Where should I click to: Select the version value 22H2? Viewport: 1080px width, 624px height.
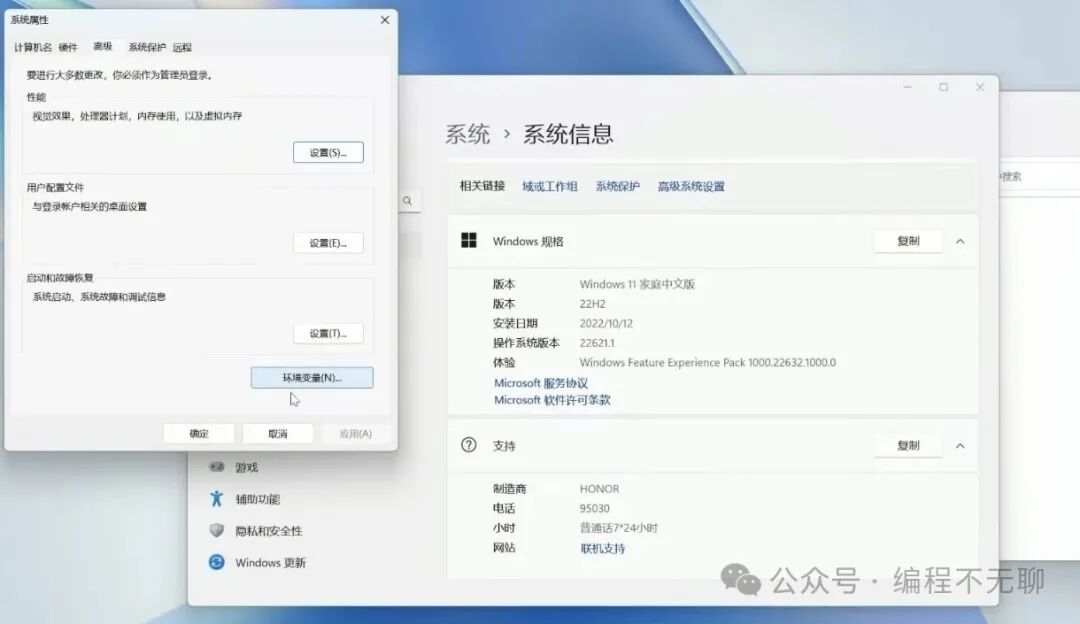point(592,304)
